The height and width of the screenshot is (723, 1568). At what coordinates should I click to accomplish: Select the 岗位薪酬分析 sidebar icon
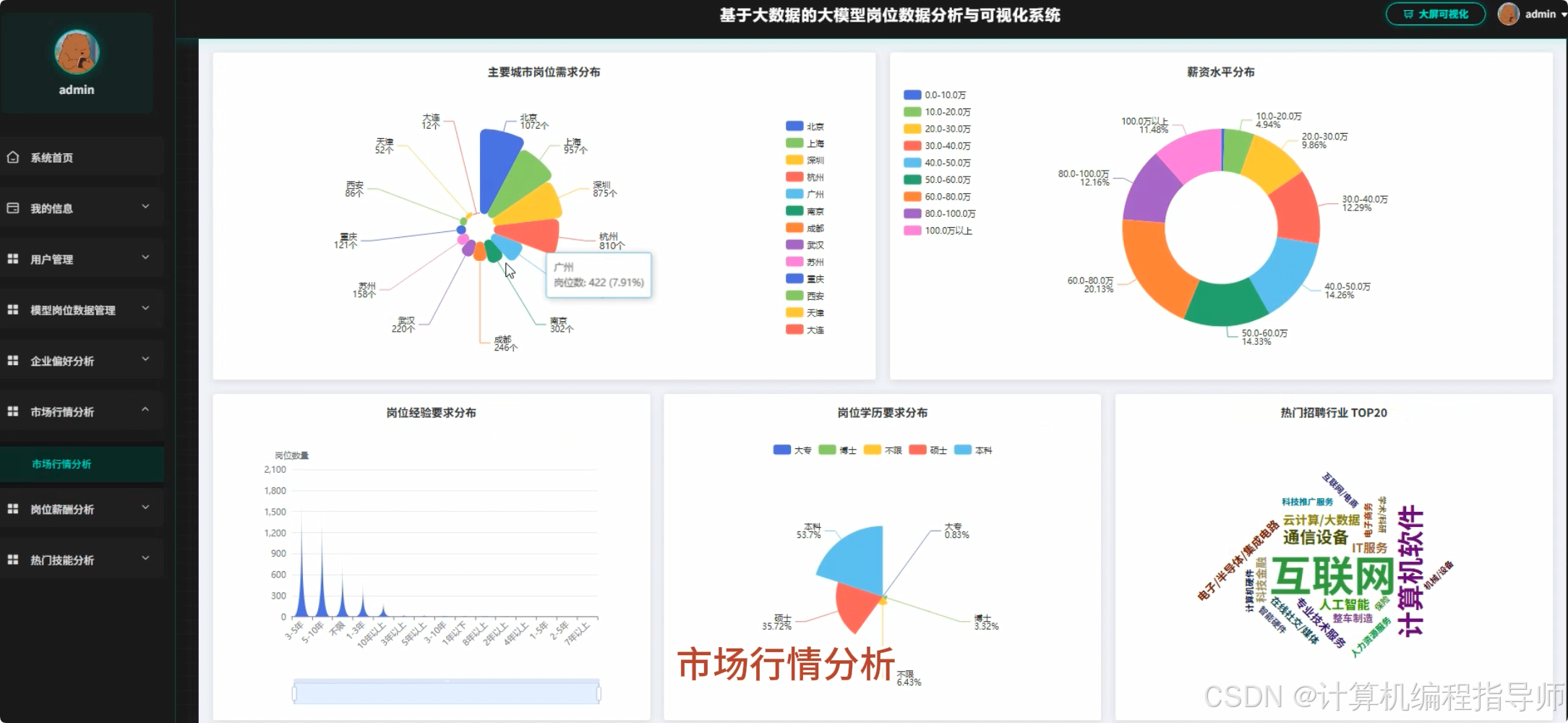tap(12, 508)
